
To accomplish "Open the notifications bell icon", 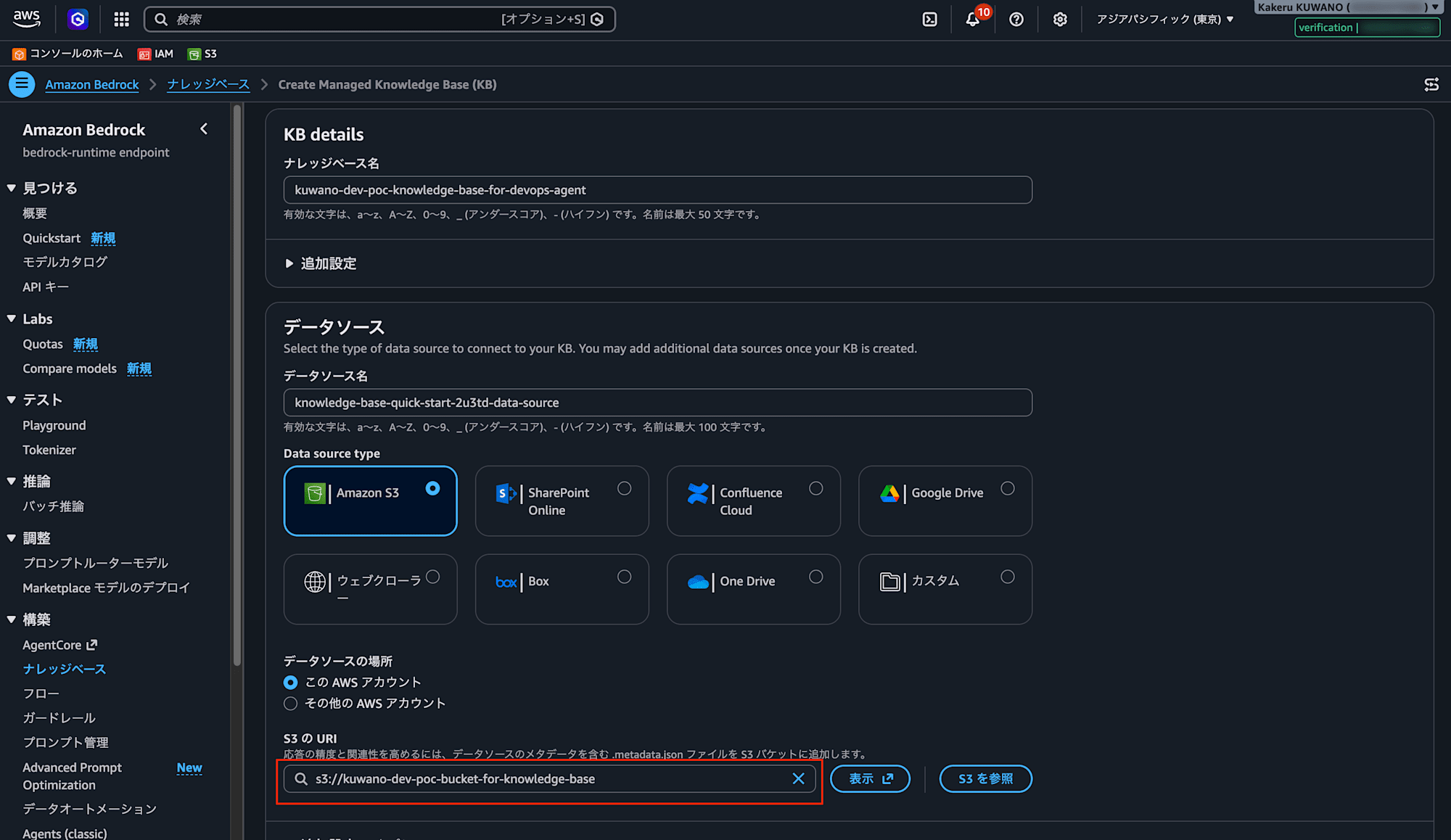I will (x=973, y=20).
